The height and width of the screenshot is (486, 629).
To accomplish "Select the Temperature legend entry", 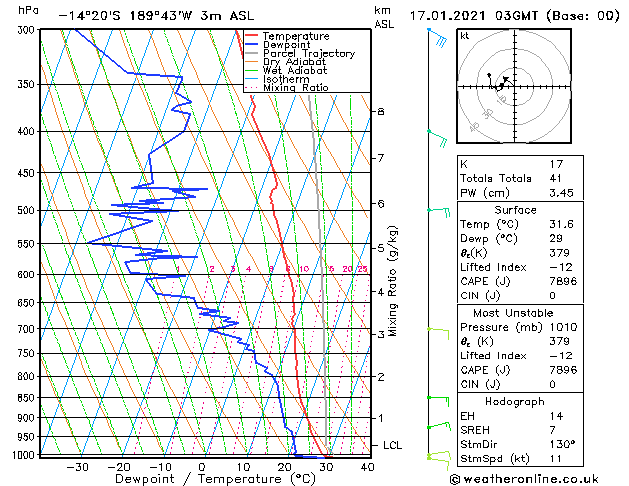I will 296,36.
